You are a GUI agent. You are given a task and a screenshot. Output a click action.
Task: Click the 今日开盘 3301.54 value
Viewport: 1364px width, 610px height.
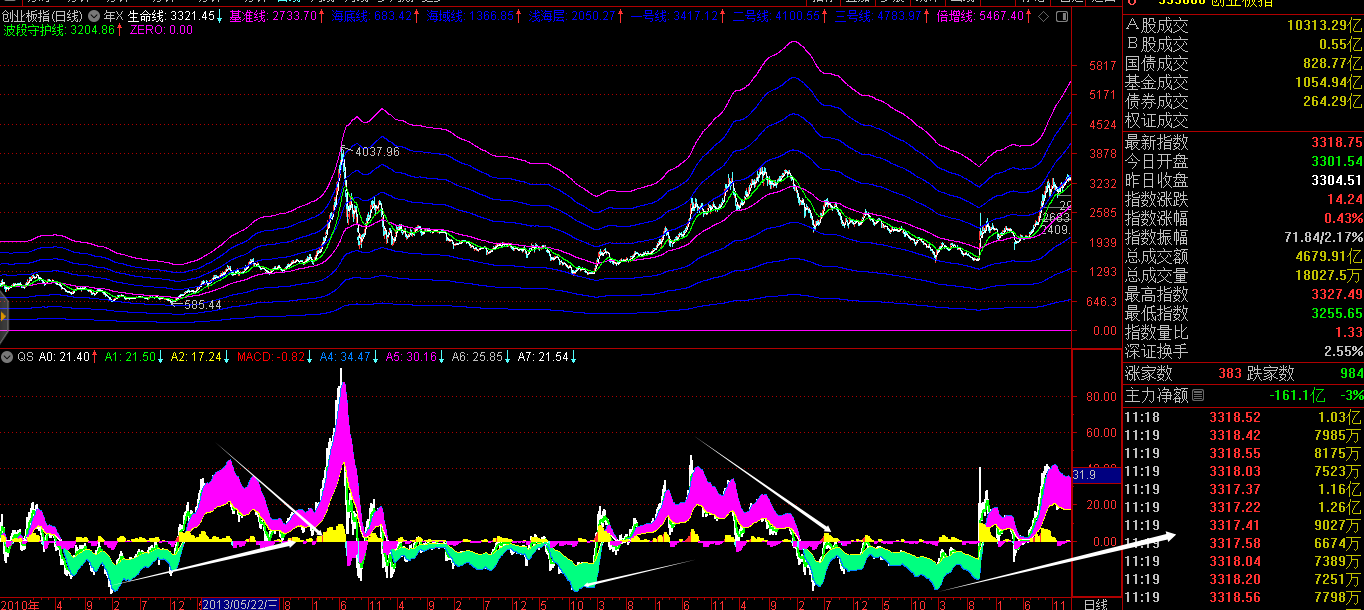1336,161
